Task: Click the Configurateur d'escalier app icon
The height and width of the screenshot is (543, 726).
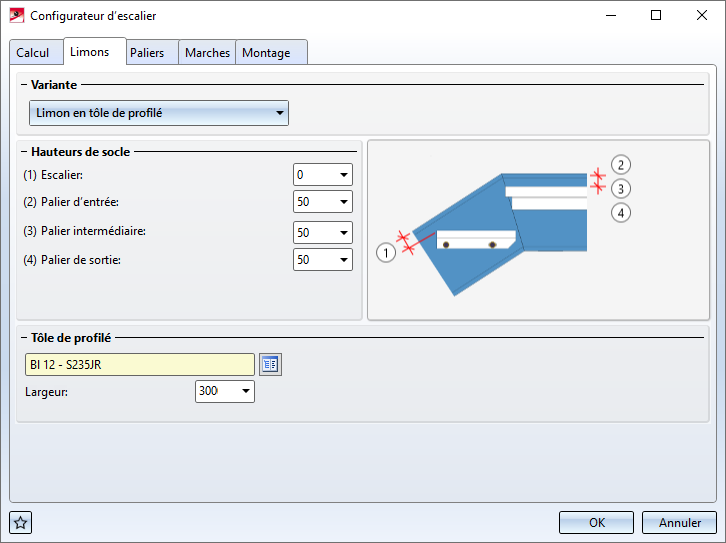Action: coord(16,16)
